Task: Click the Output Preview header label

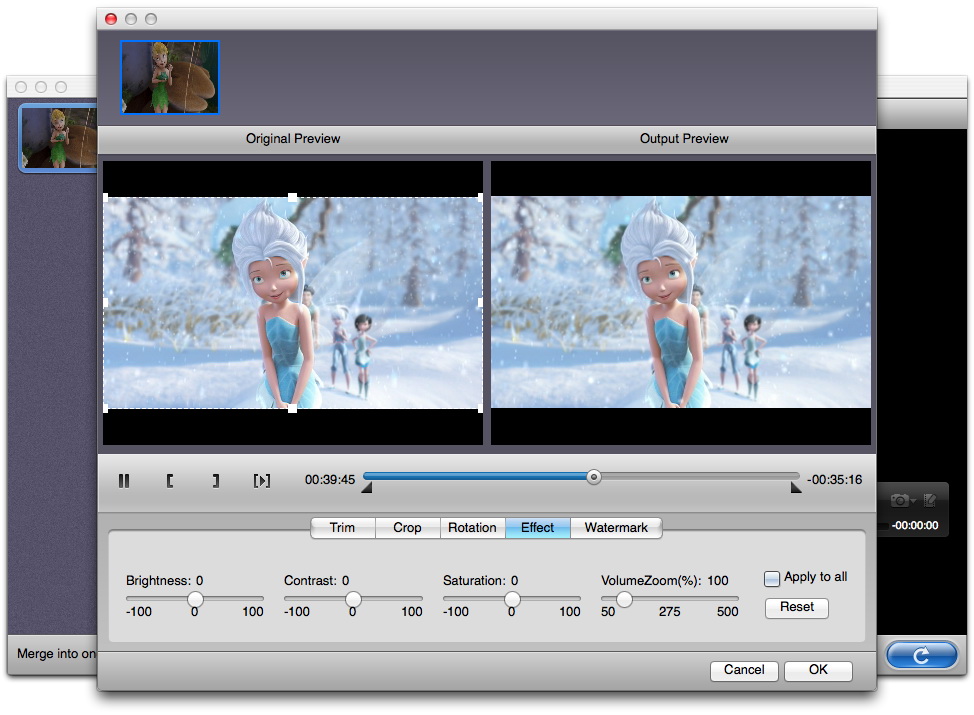Action: click(684, 139)
